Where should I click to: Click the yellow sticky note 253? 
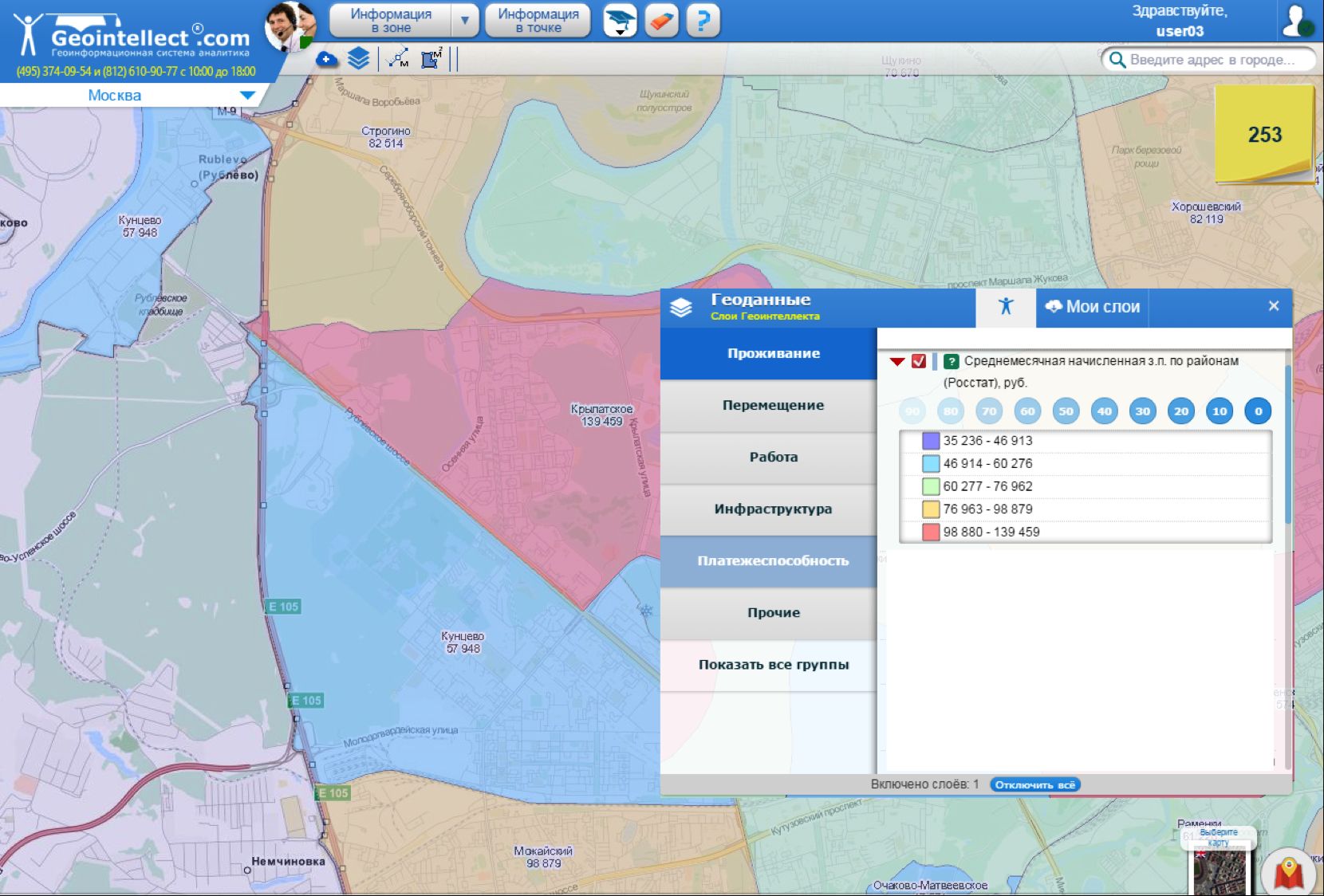[1264, 134]
